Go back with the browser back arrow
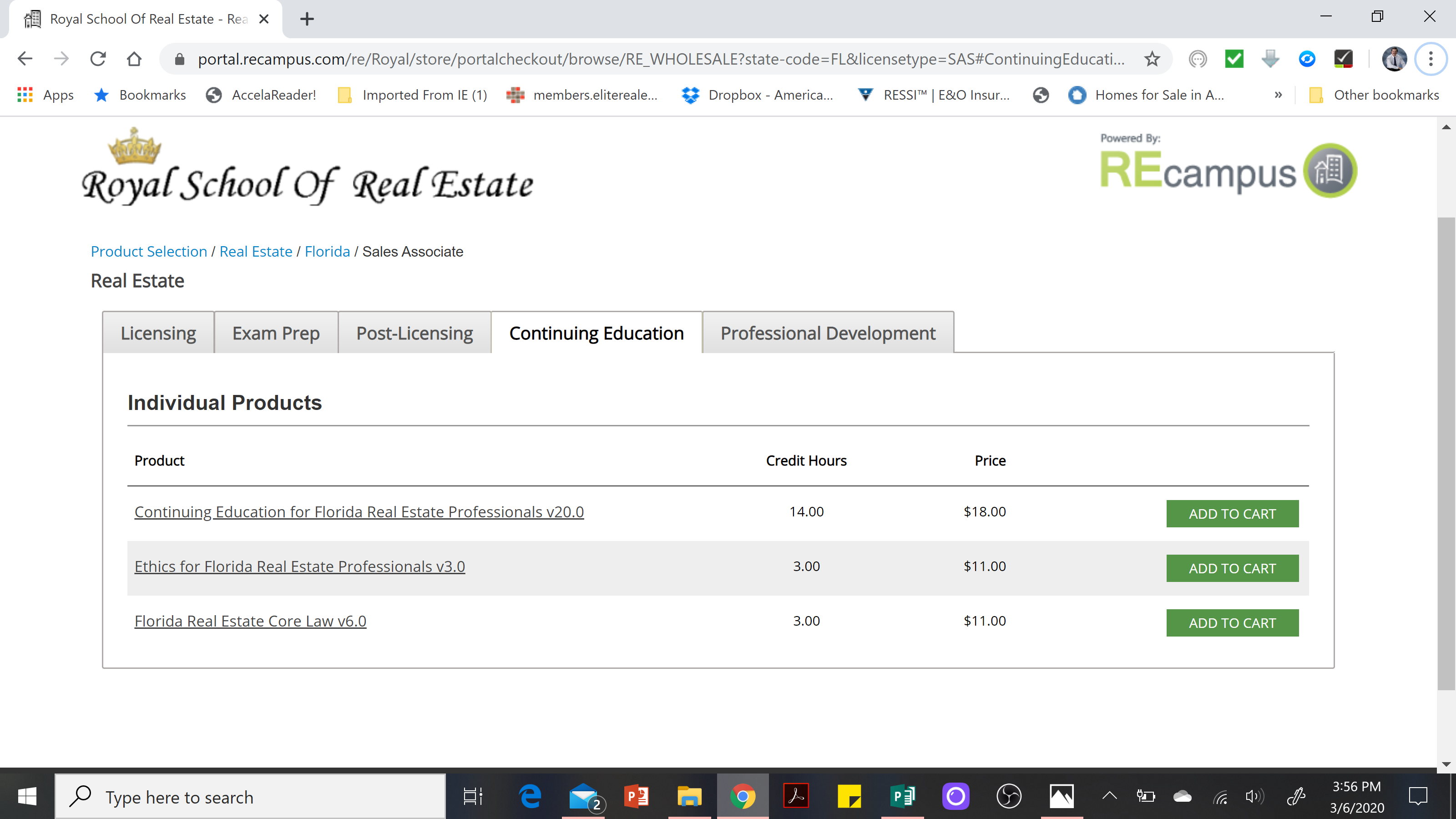This screenshot has height=819, width=1456. click(25, 59)
